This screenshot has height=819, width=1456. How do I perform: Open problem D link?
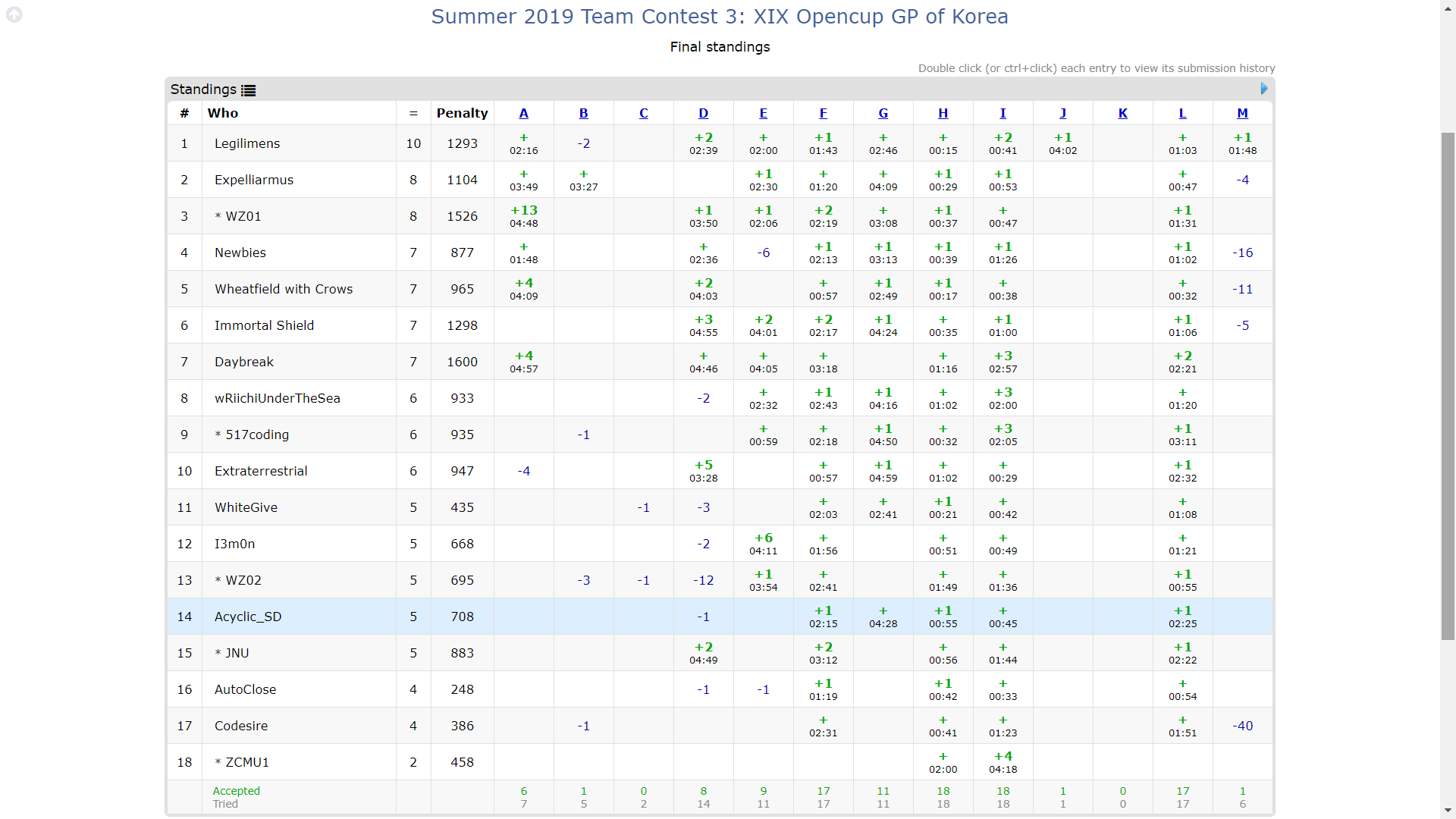(x=703, y=113)
